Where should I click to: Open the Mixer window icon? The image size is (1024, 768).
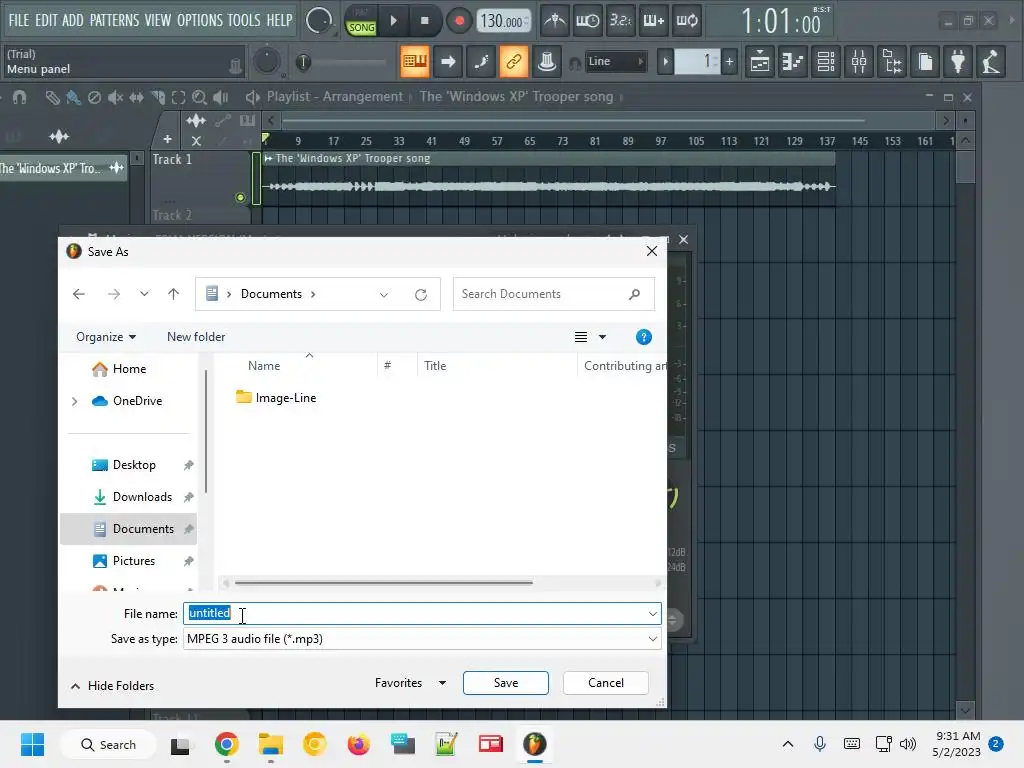click(x=859, y=62)
